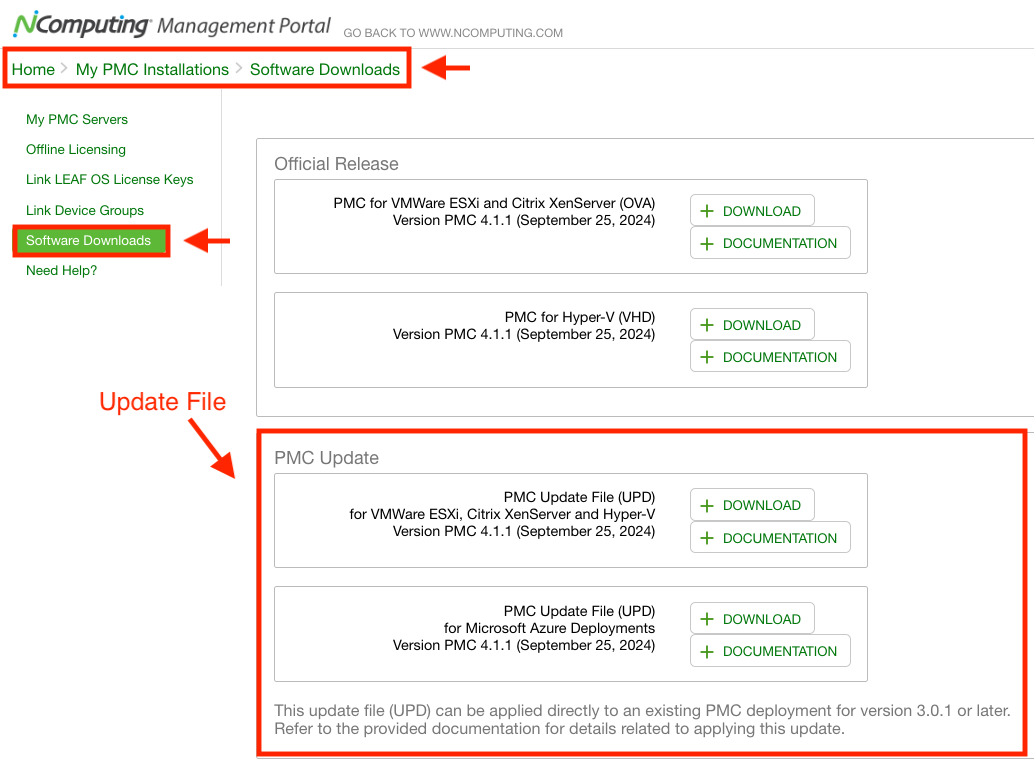This screenshot has width=1034, height=771.
Task: Open My PMC Servers in sidebar
Action: (x=76, y=119)
